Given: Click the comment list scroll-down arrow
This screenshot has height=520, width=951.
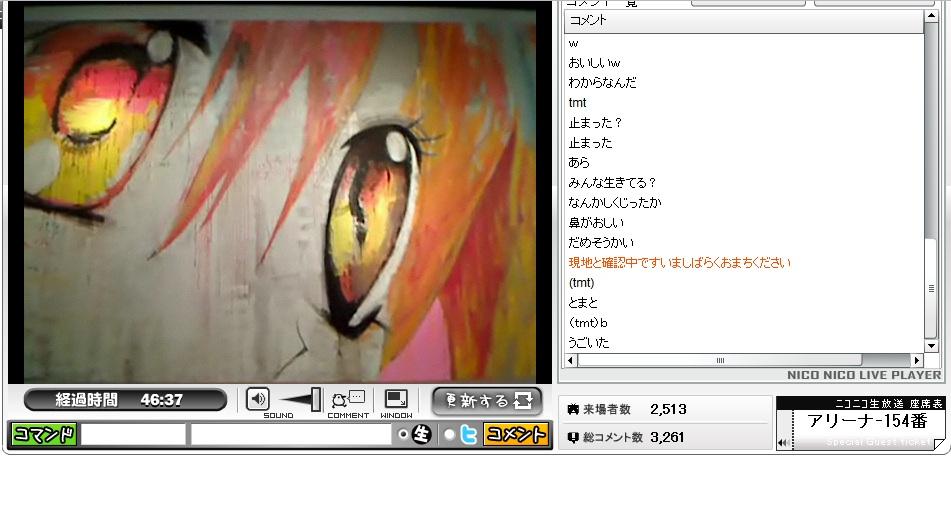Looking at the screenshot, I should pos(931,346).
